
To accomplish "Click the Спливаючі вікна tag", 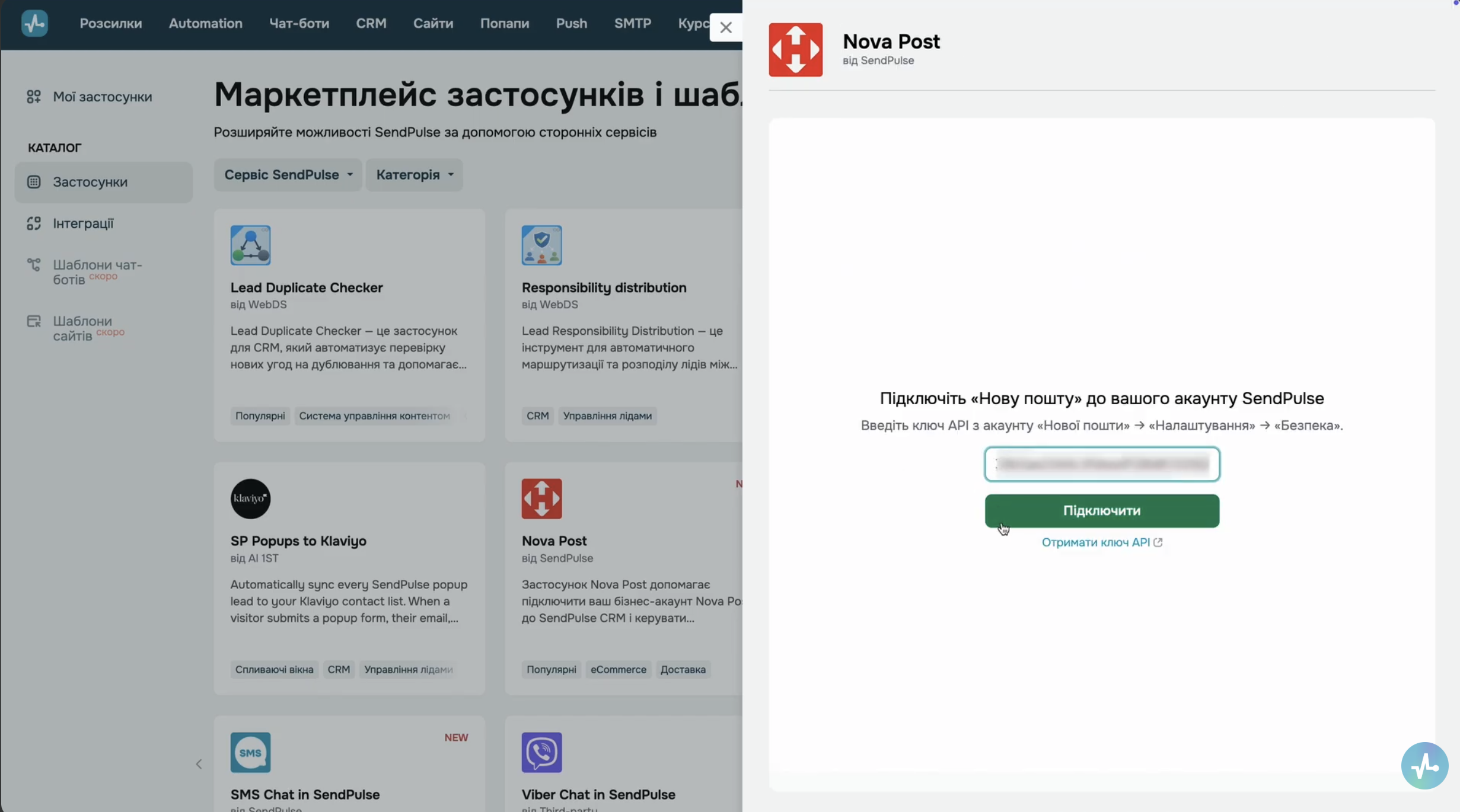I will click(x=274, y=670).
